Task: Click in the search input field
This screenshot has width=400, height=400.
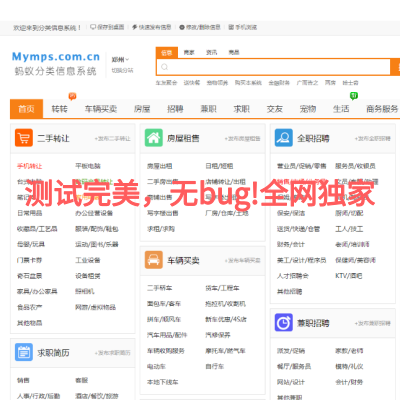Action: pos(273,67)
